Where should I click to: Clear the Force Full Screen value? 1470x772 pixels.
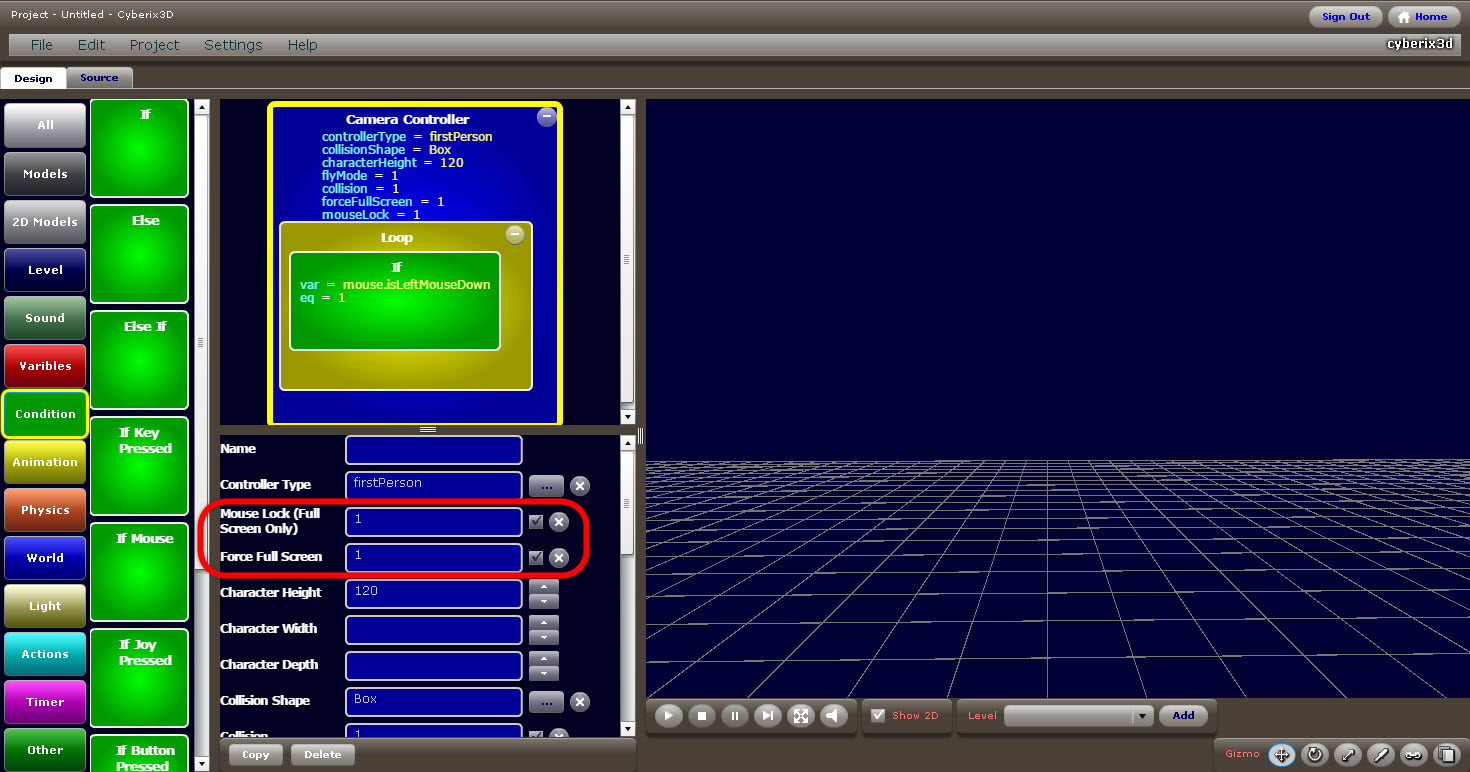click(x=559, y=558)
